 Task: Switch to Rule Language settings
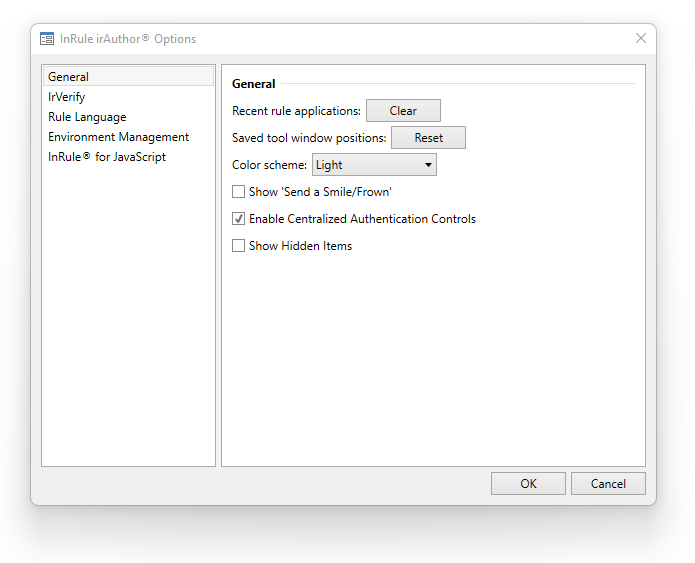87,117
